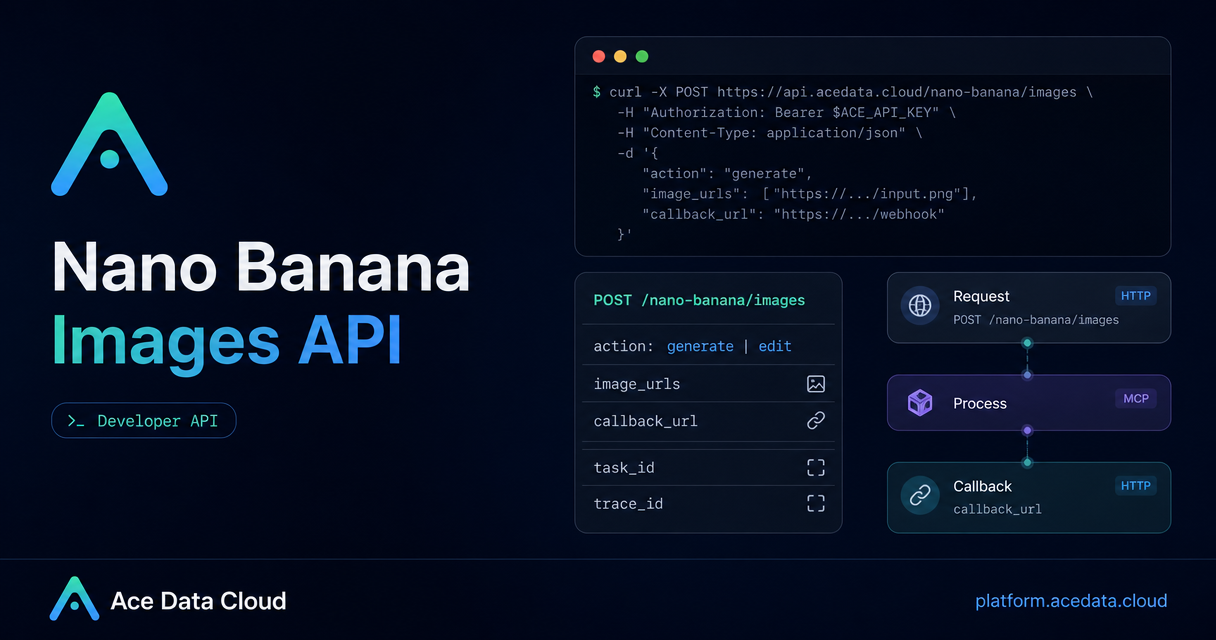Click the Developer API pill badge
This screenshot has width=1216, height=640.
pos(144,421)
